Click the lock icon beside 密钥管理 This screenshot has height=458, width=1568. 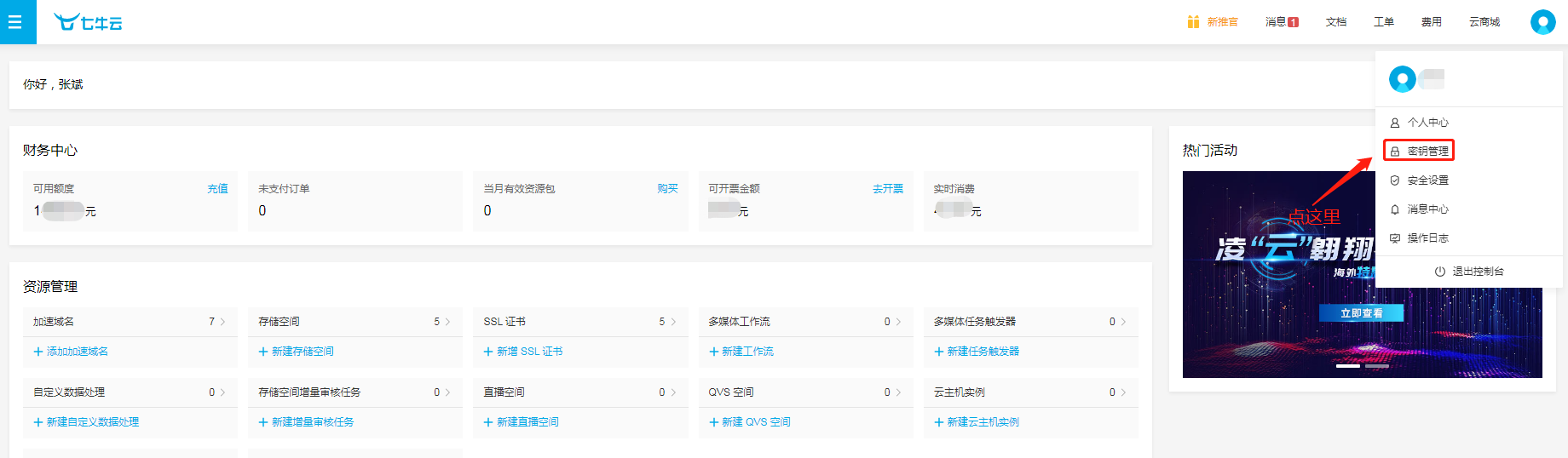click(x=1395, y=152)
